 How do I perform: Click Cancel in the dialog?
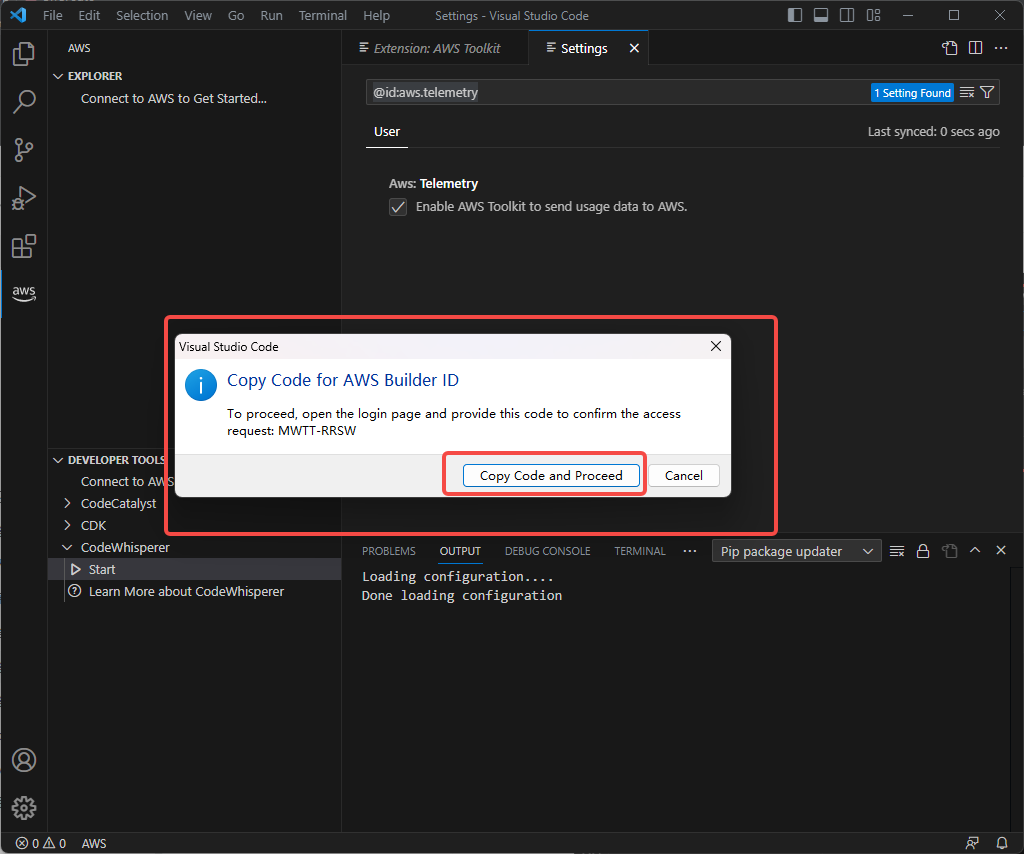pos(684,475)
